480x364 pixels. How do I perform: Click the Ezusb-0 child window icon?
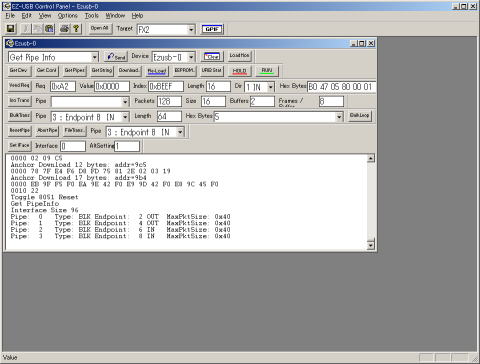point(10,43)
